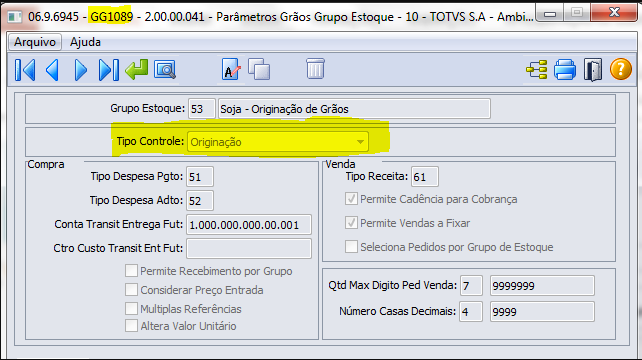This screenshot has width=642, height=360.
Task: Open the hierarchy tree icon
Action: pyautogui.click(x=537, y=70)
